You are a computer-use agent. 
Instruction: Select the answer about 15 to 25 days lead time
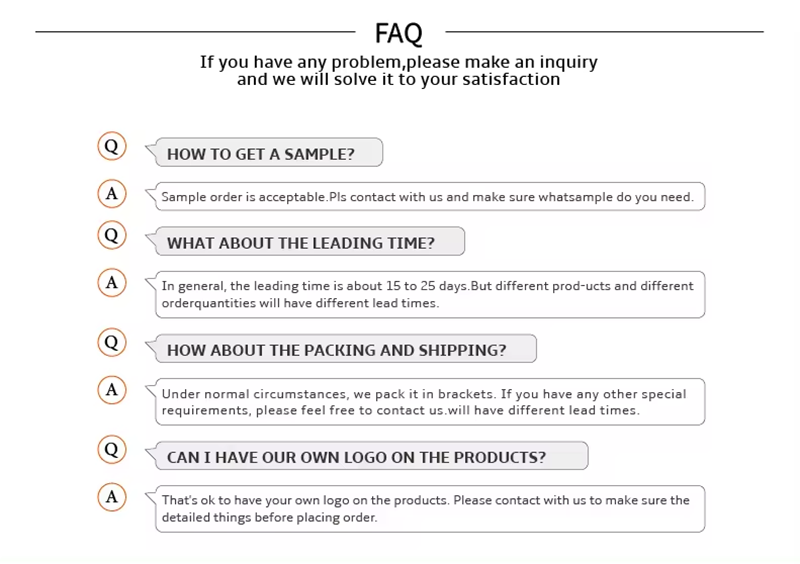pyautogui.click(x=428, y=295)
